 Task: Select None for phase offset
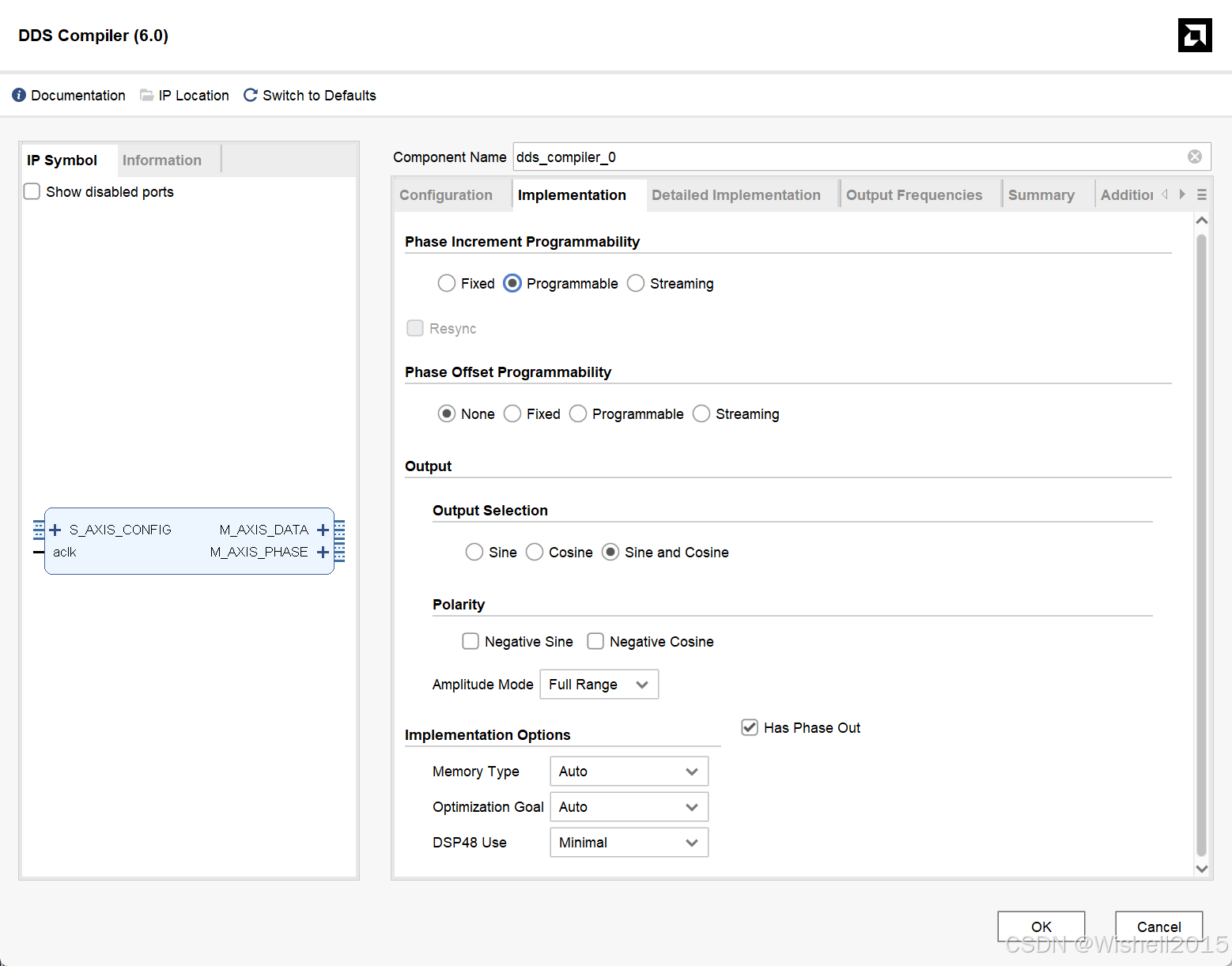pos(447,413)
